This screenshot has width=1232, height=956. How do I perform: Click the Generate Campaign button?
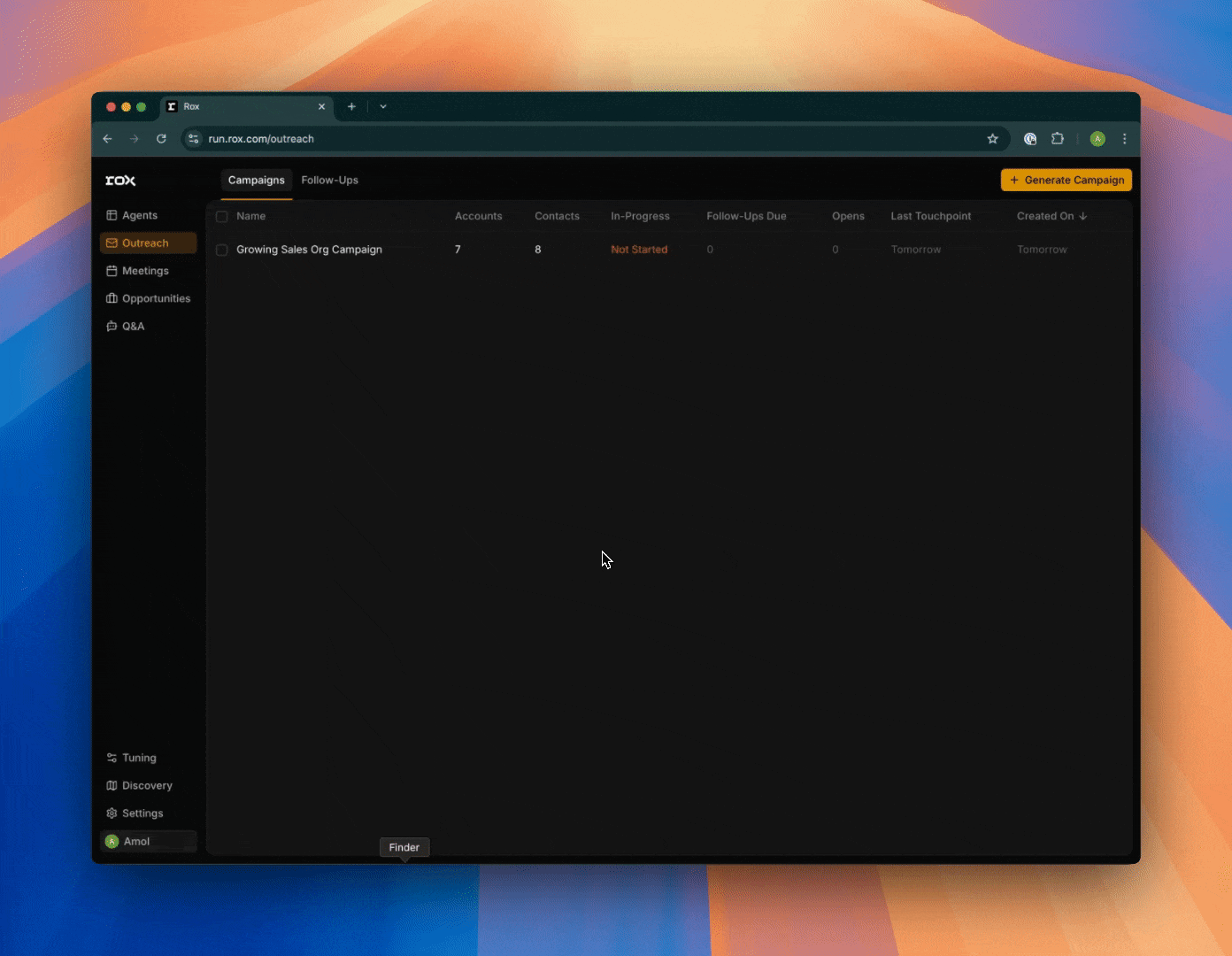[x=1066, y=181]
